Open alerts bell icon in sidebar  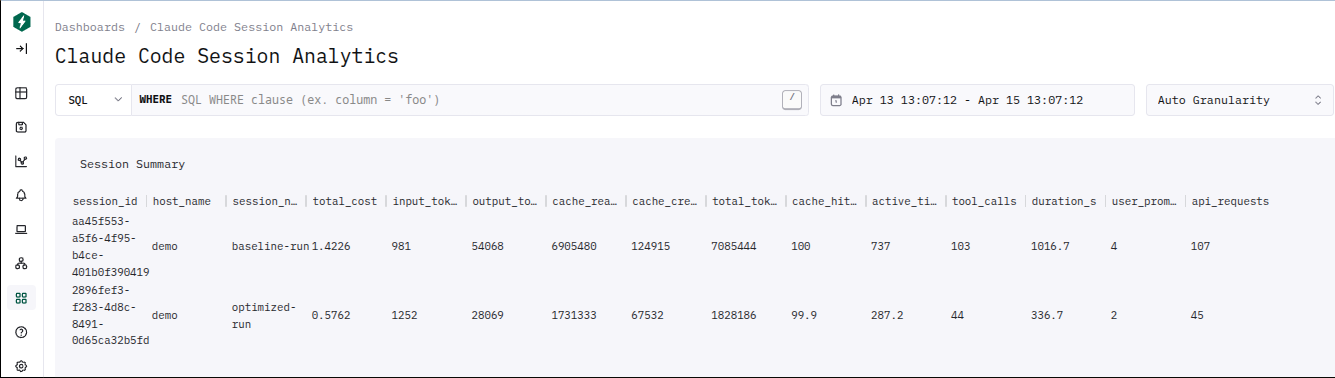tap(21, 195)
